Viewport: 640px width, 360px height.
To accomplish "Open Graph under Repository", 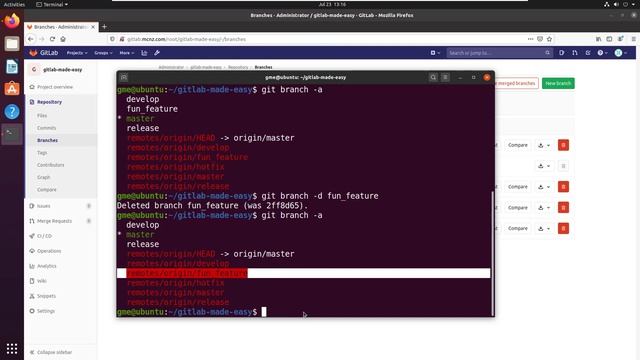I will click(x=43, y=177).
